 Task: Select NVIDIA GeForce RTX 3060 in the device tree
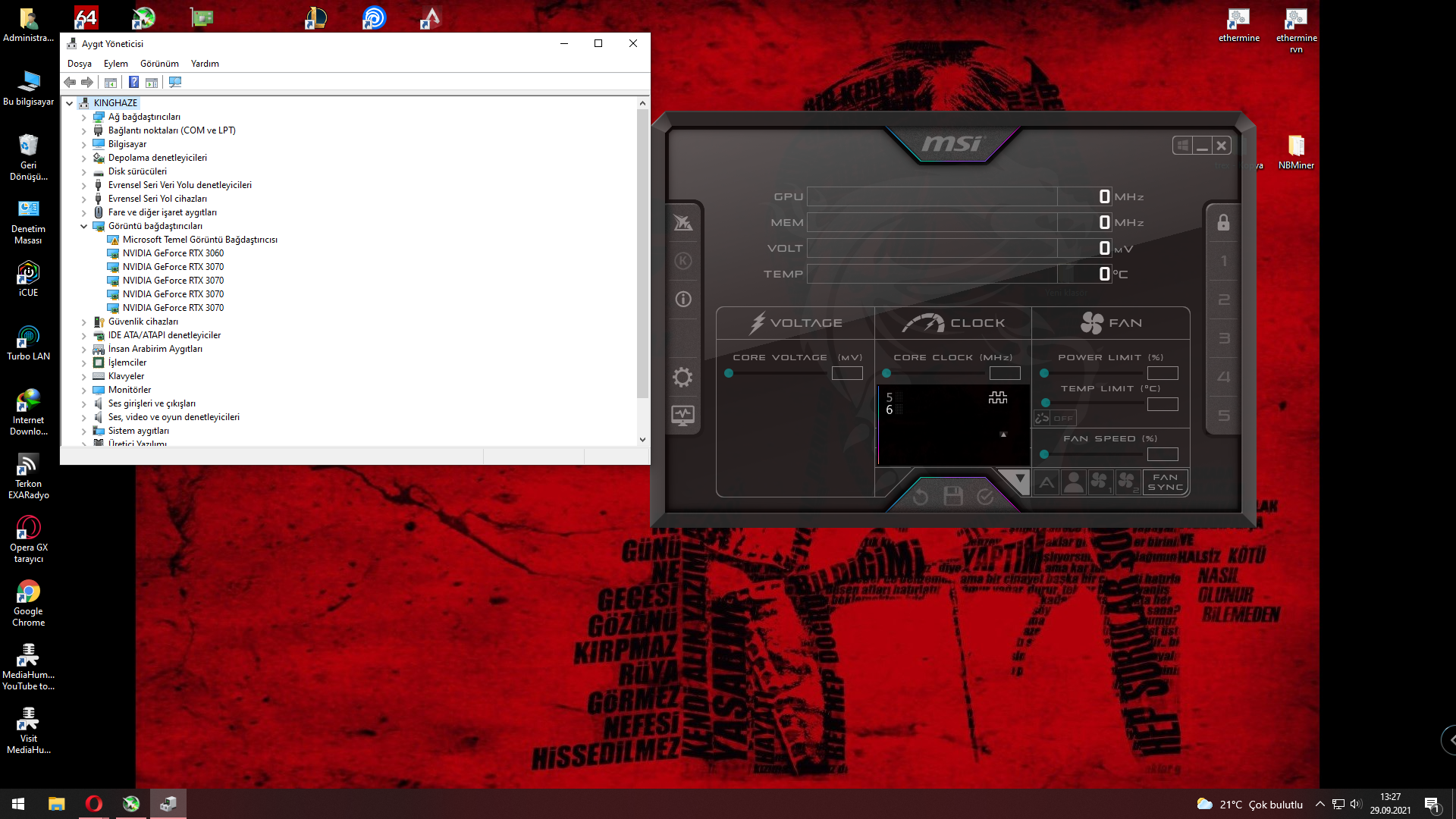tap(173, 253)
